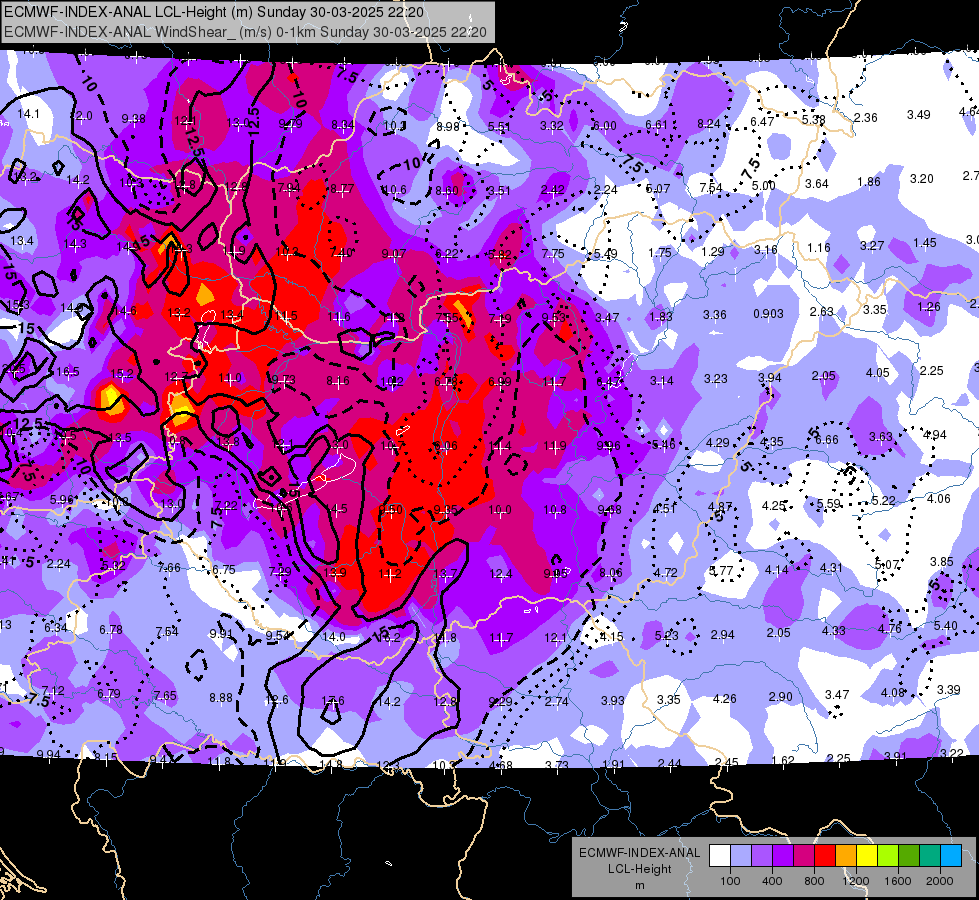Click the lime green swatch in the legend
Screen dimensions: 979x900
888,856
